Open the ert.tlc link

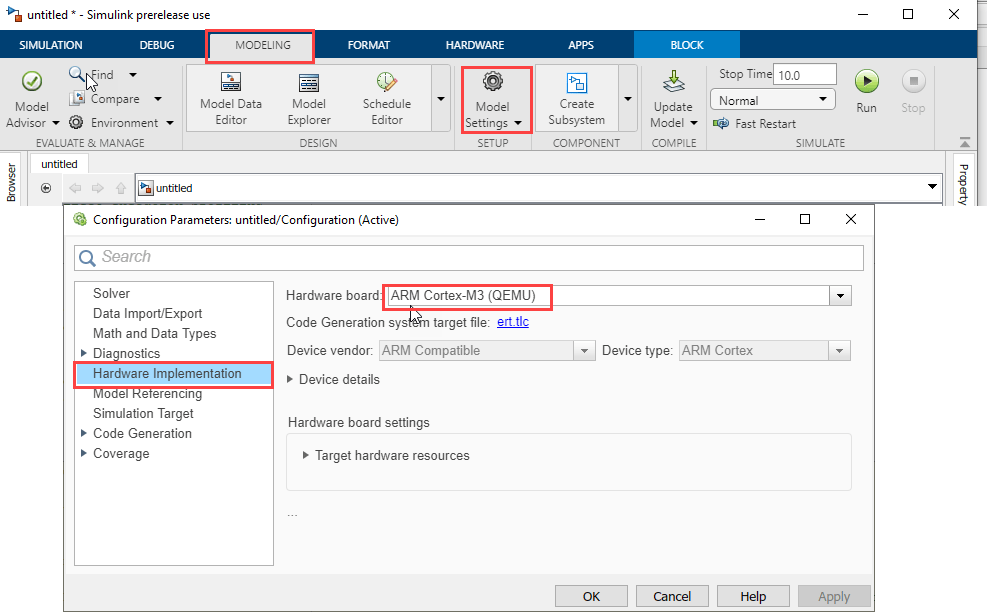coord(513,322)
